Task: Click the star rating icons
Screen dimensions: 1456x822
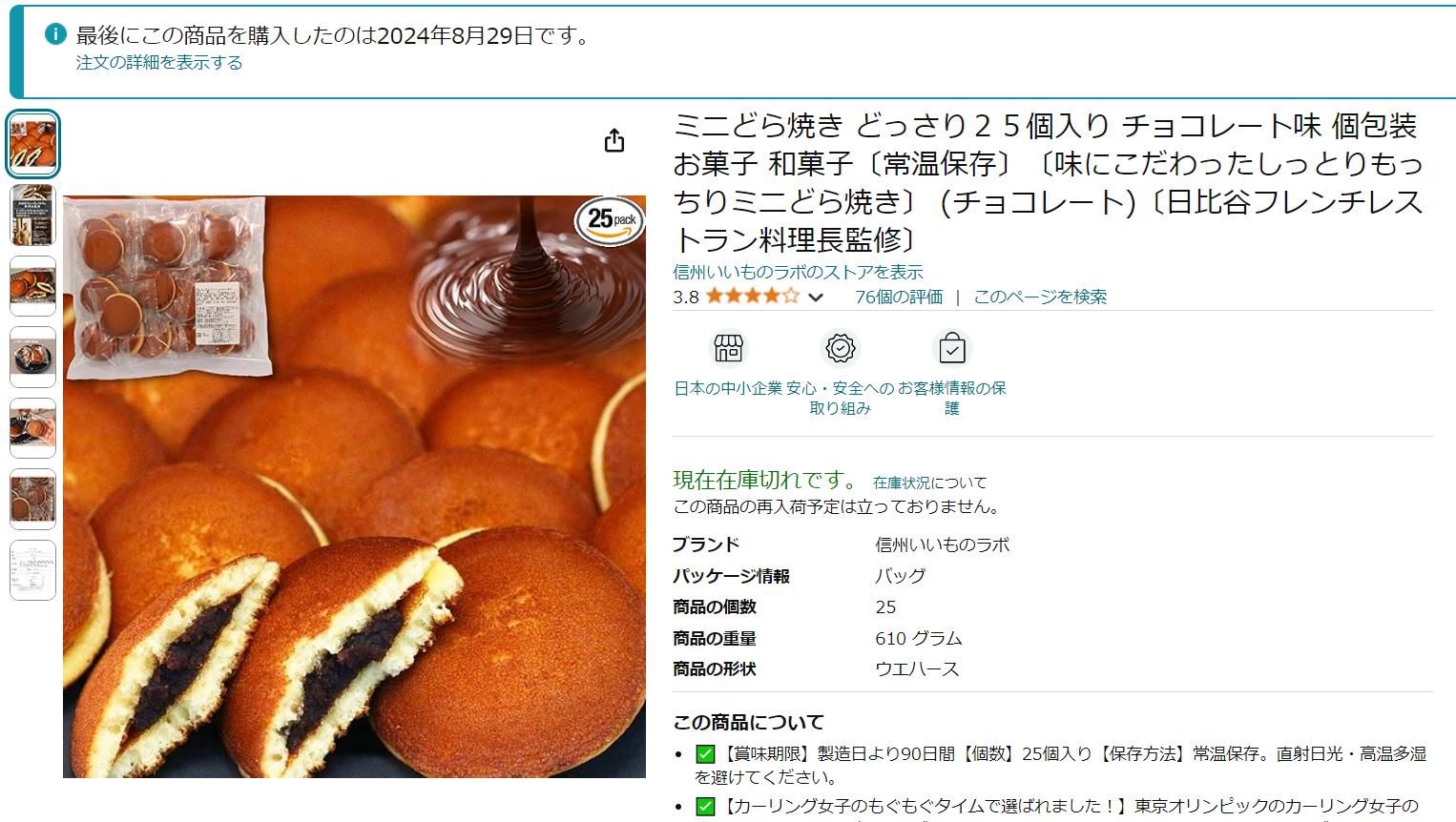Action: 753,297
